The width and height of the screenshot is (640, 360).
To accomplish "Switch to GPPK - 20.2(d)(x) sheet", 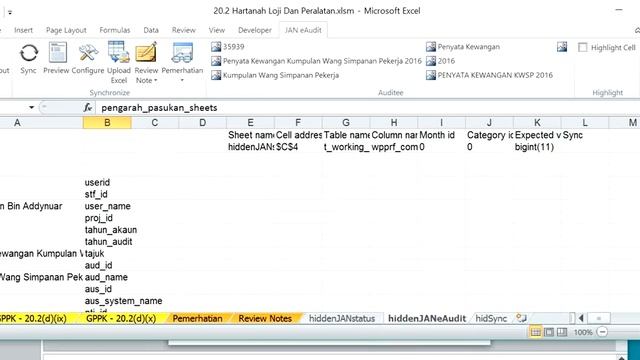I will point(121,318).
